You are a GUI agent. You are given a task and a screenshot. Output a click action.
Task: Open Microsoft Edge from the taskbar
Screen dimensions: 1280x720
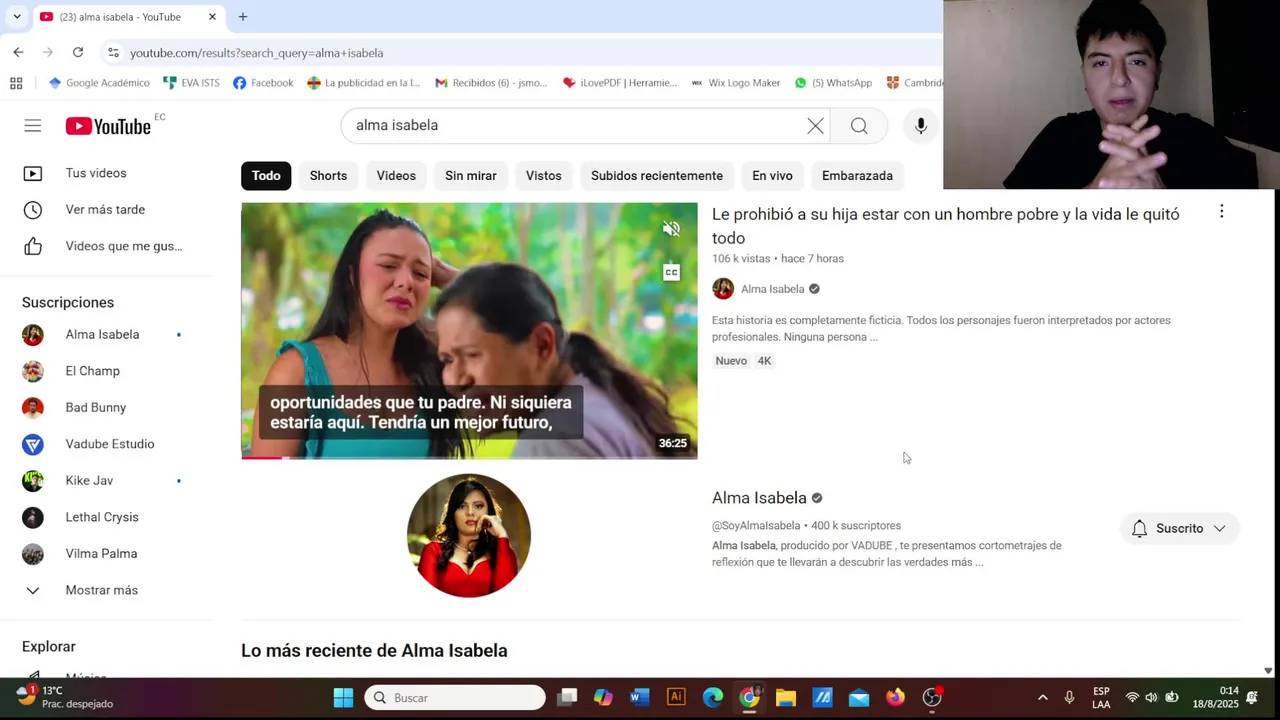pyautogui.click(x=713, y=698)
